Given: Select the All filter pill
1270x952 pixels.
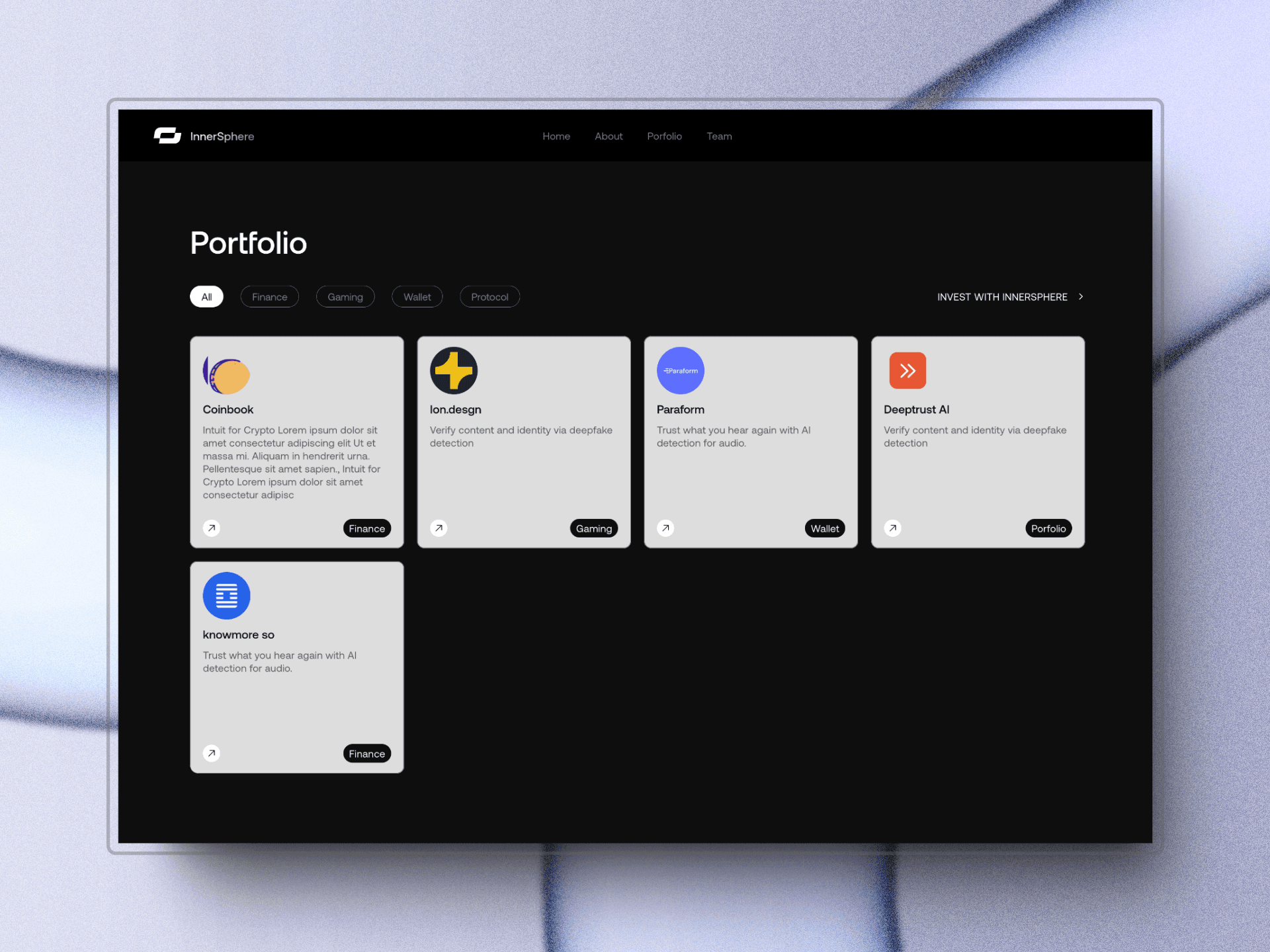Looking at the screenshot, I should 206,297.
